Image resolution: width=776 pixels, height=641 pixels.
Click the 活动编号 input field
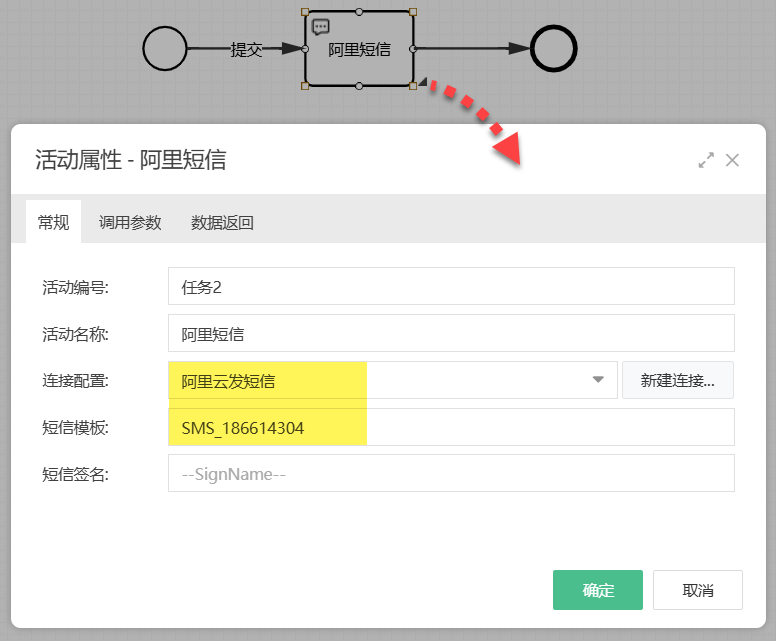point(451,286)
